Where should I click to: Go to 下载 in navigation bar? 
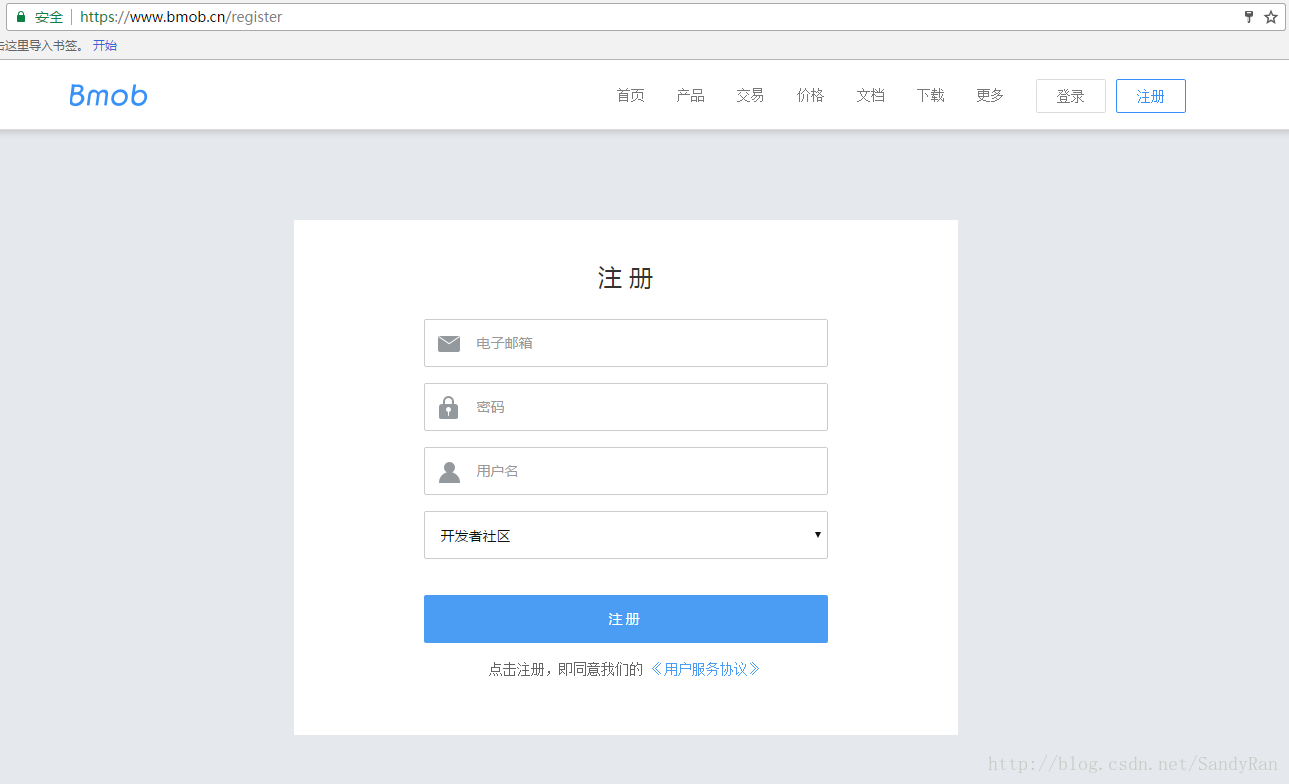(930, 95)
